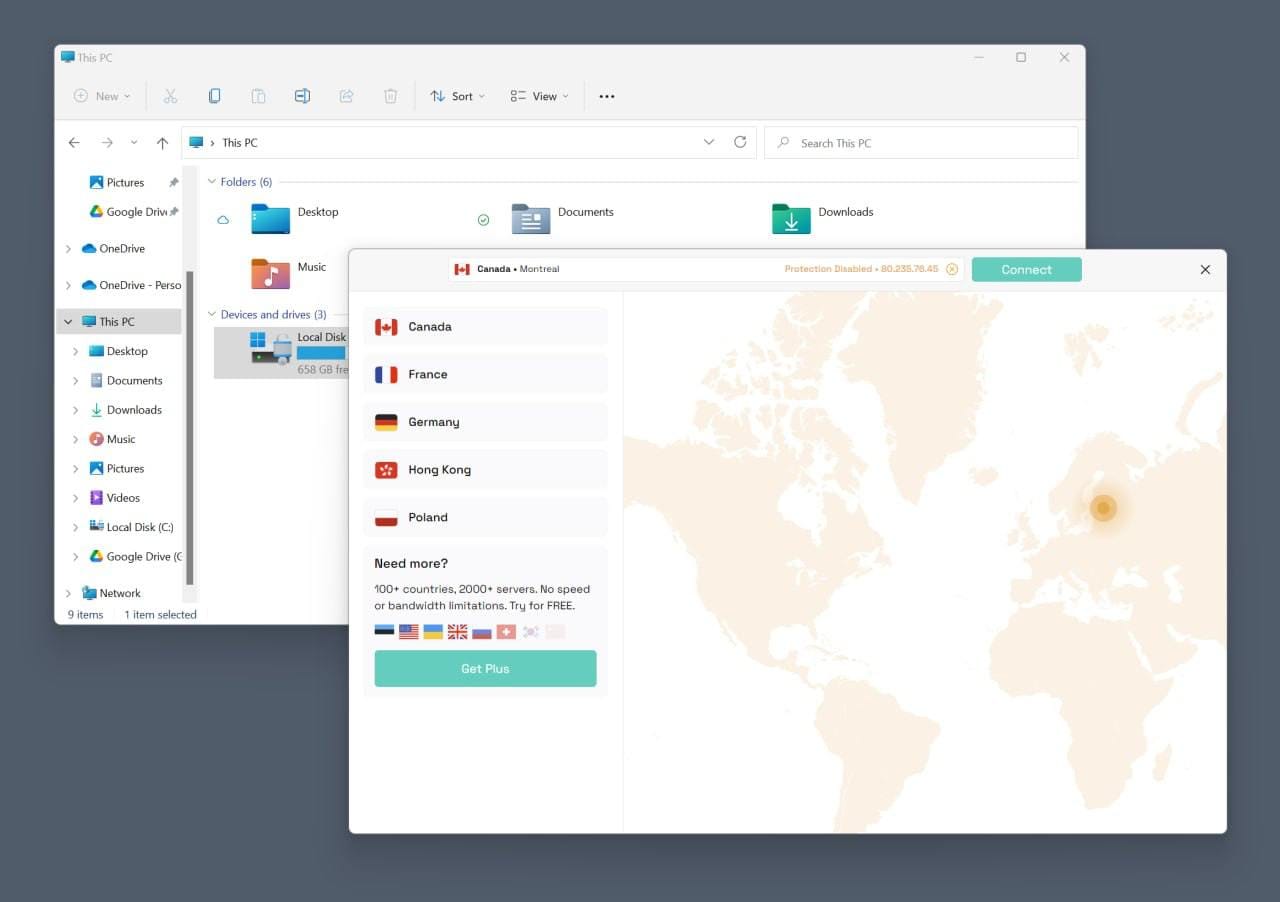The image size is (1280, 902).
Task: Click the Delete trash icon in File Explorer
Action: 390,96
